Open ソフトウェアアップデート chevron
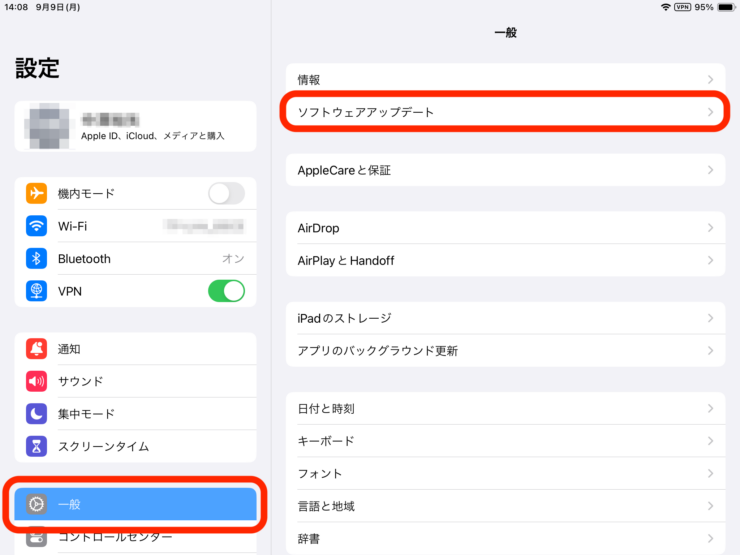 coord(710,112)
